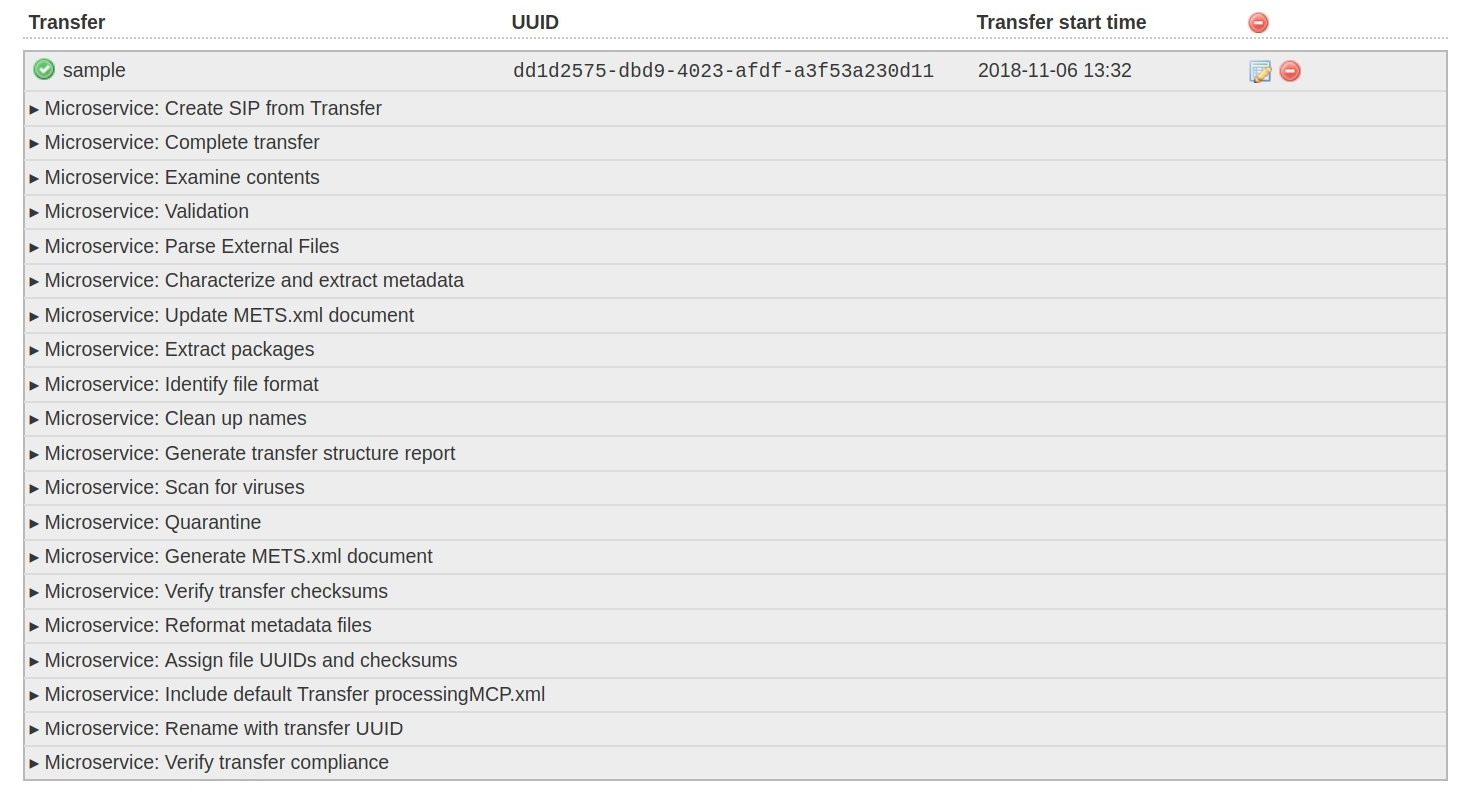Expand the Quarantine microservice row
The height and width of the screenshot is (796, 1472).
tap(152, 522)
